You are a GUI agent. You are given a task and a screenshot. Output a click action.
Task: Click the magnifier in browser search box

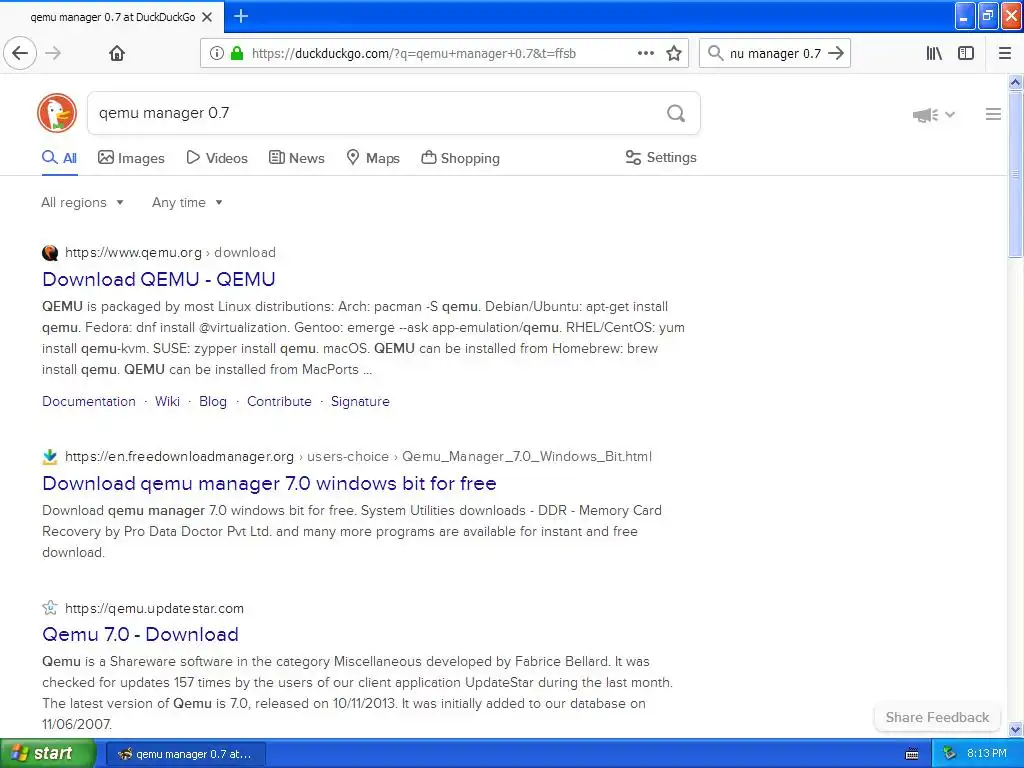(716, 54)
